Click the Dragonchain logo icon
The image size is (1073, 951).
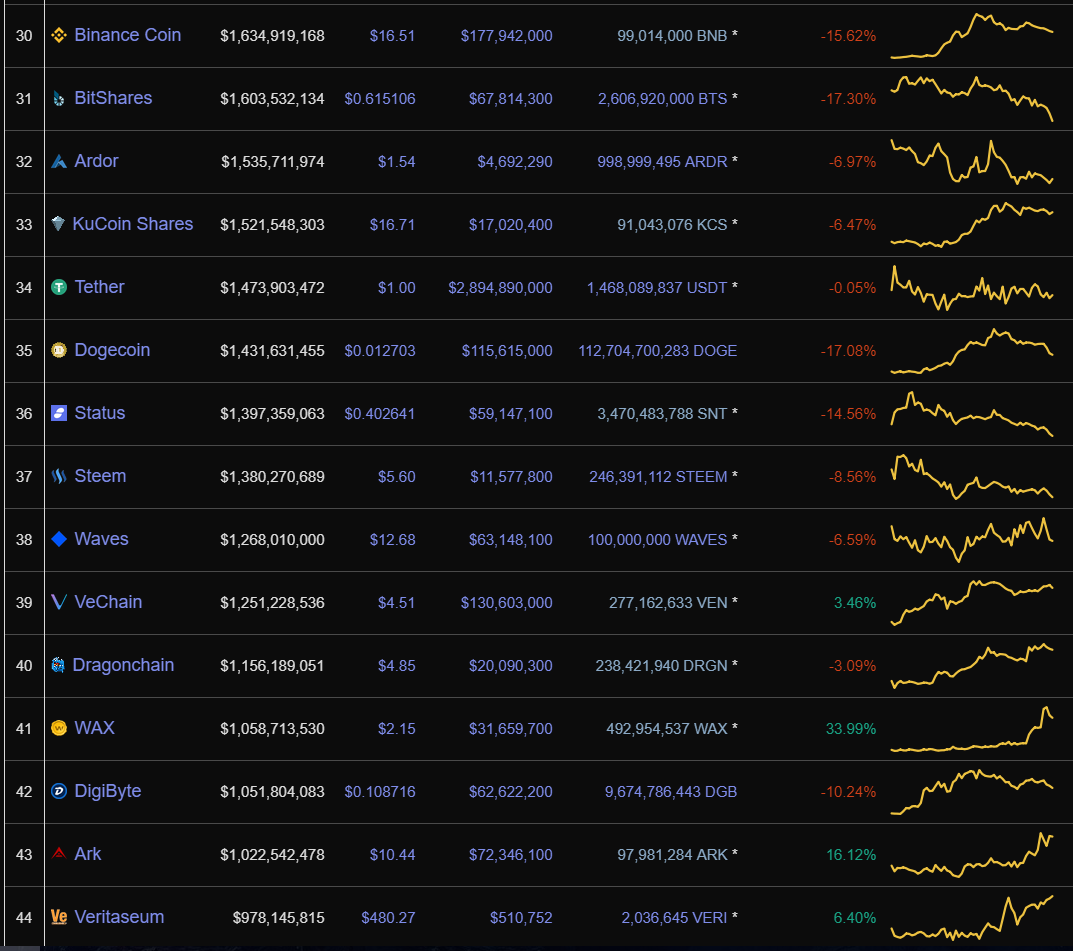(x=58, y=665)
